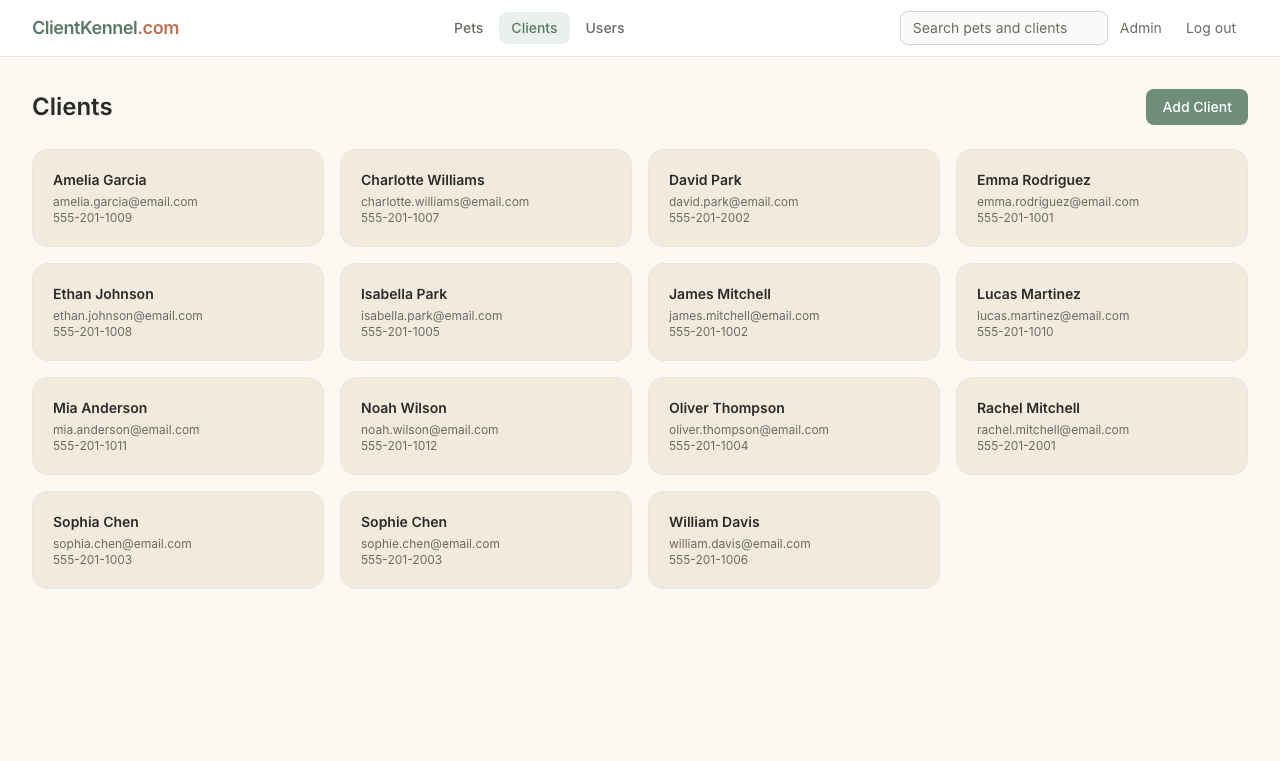1280x761 pixels.
Task: Click phone number 555-201-1005
Action: click(x=400, y=332)
